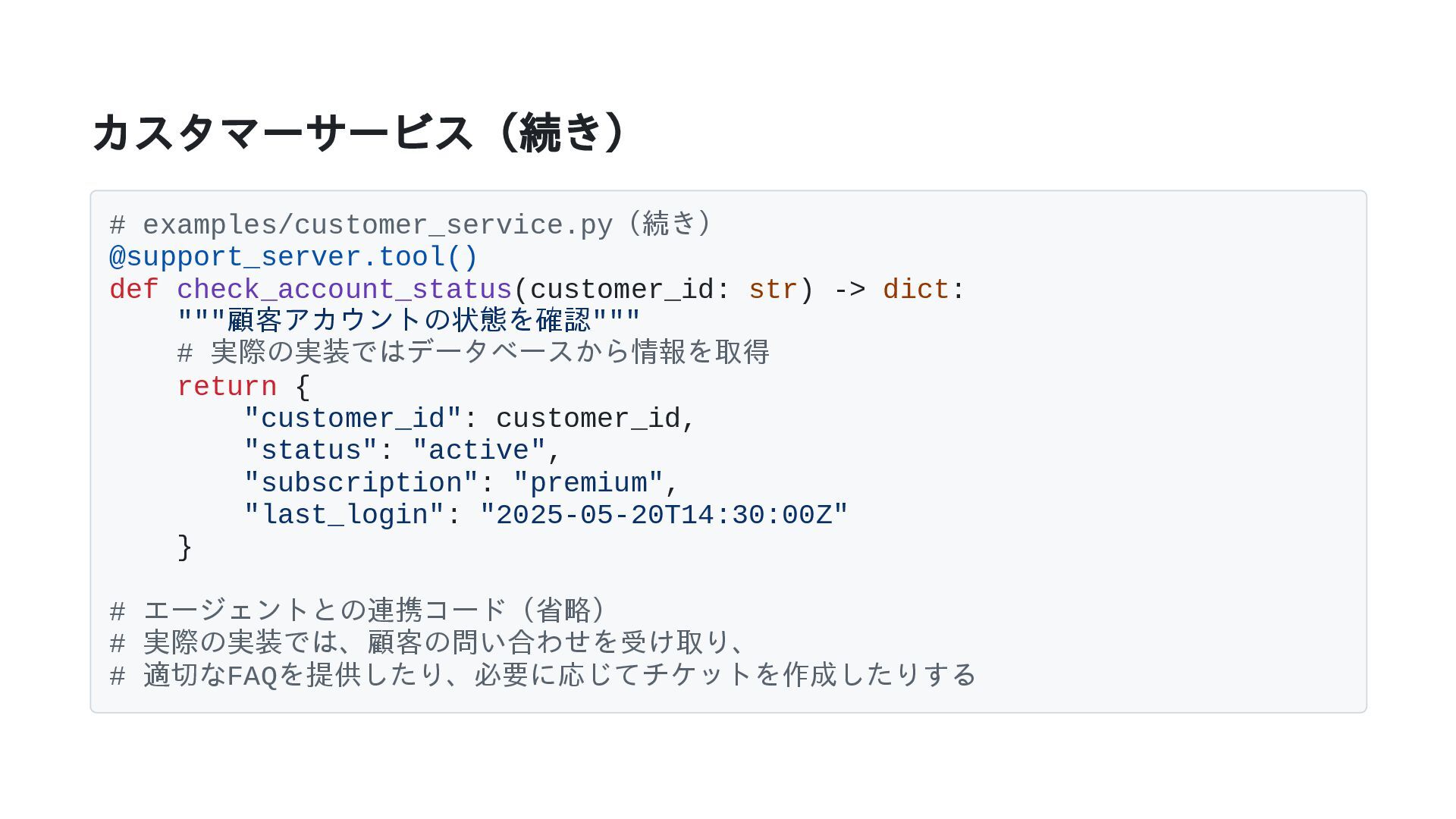This screenshot has width=1456, height=819.
Task: Click the FAQを提供したり comment line
Action: click(x=543, y=675)
